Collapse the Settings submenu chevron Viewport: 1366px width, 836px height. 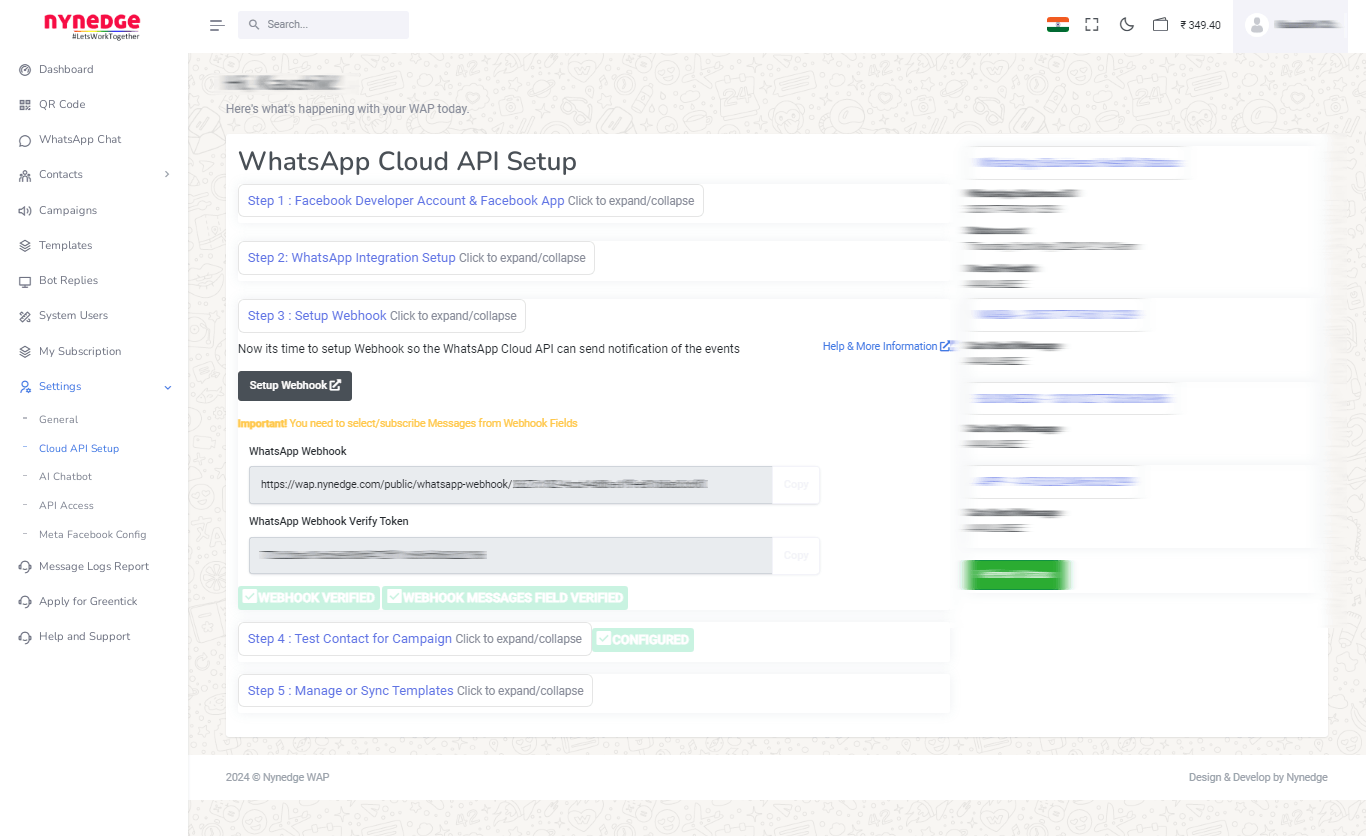(167, 387)
